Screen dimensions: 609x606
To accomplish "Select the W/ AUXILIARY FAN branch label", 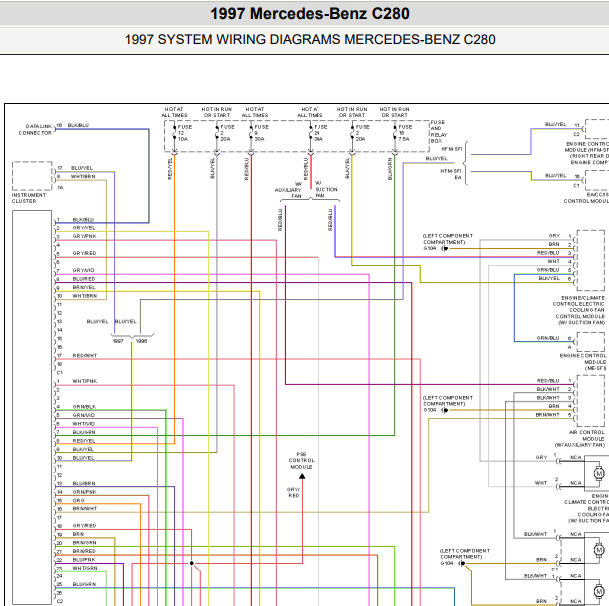I will 289,190.
